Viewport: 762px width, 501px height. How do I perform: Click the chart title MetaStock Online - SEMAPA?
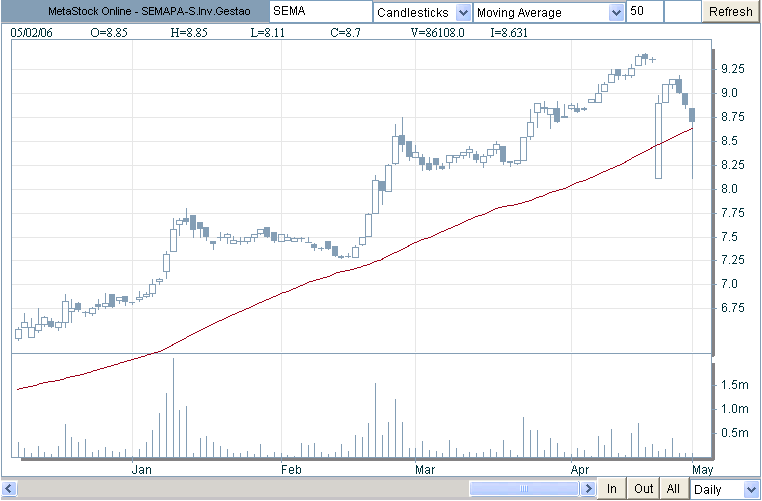pos(149,11)
